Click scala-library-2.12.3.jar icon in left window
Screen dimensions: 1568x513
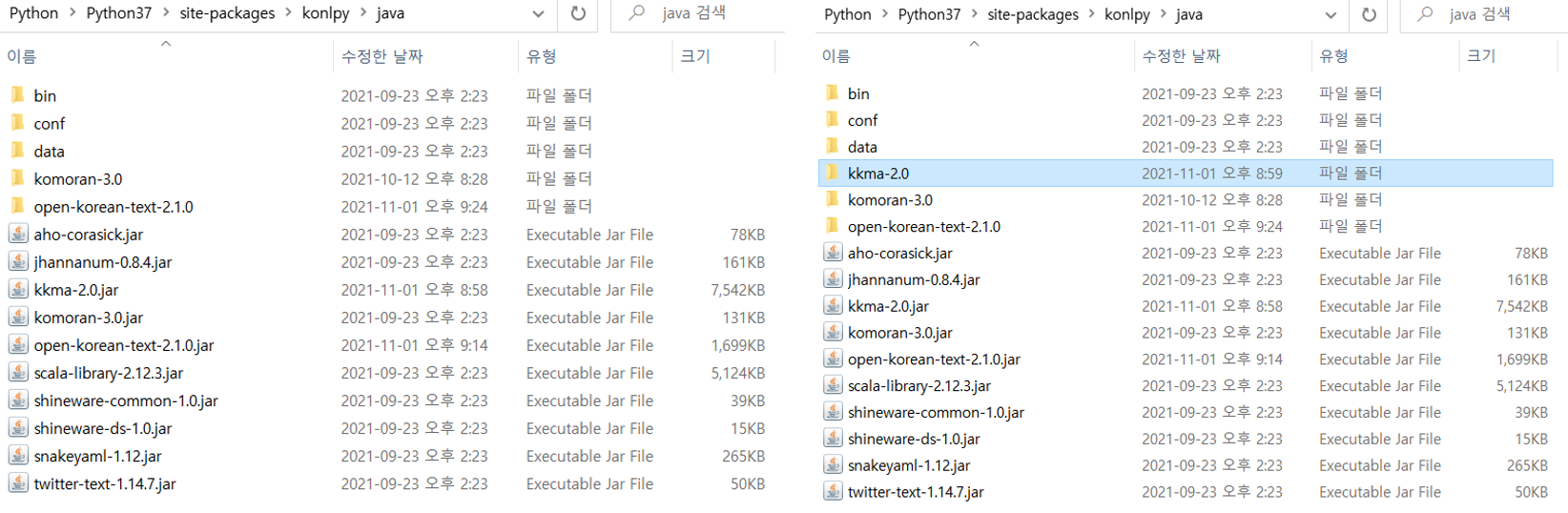(x=17, y=373)
